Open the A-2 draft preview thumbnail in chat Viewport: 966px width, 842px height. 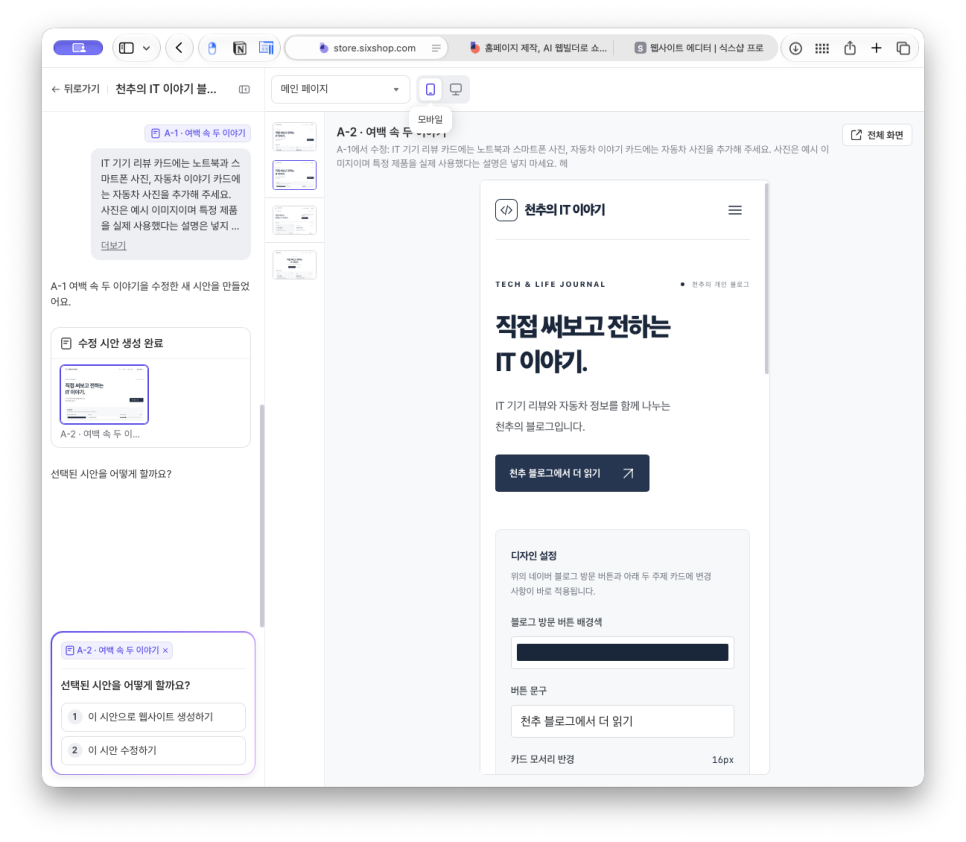pos(104,394)
